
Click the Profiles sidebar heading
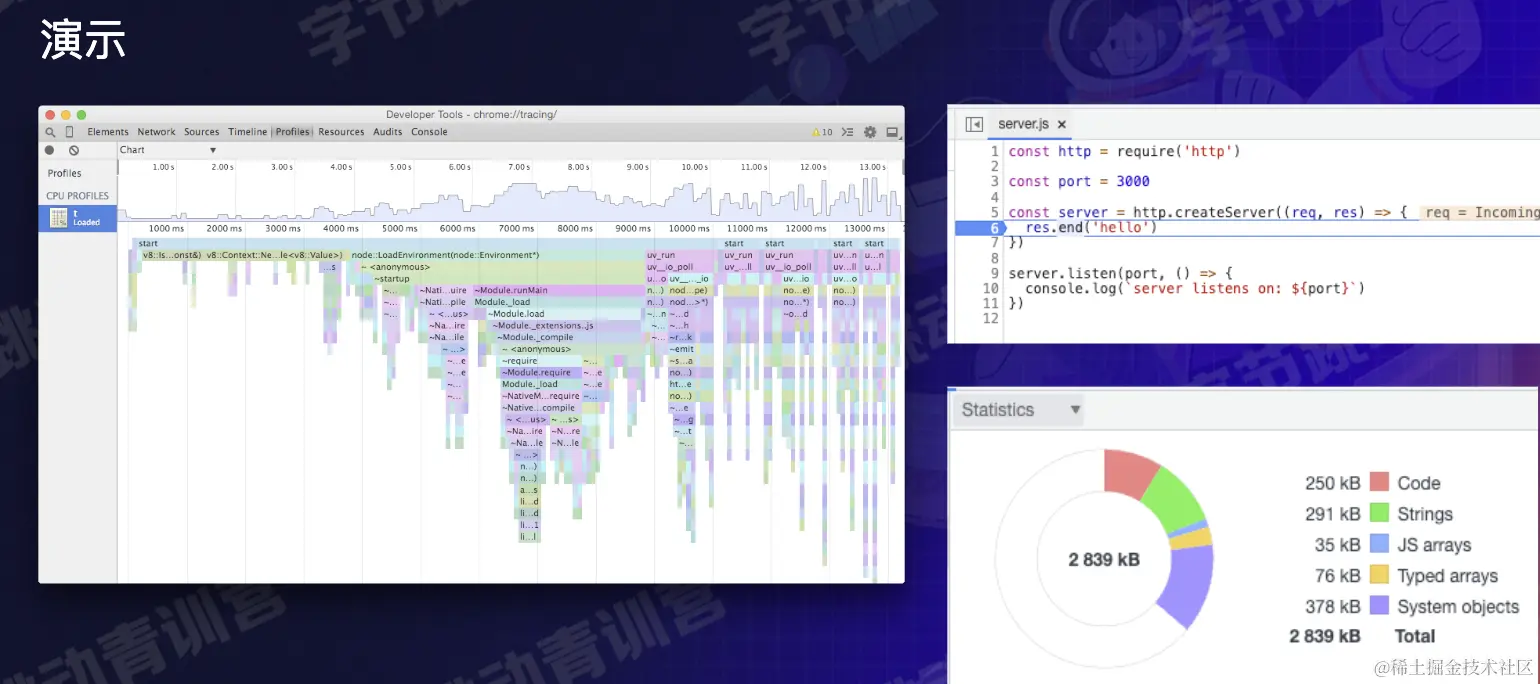65,173
